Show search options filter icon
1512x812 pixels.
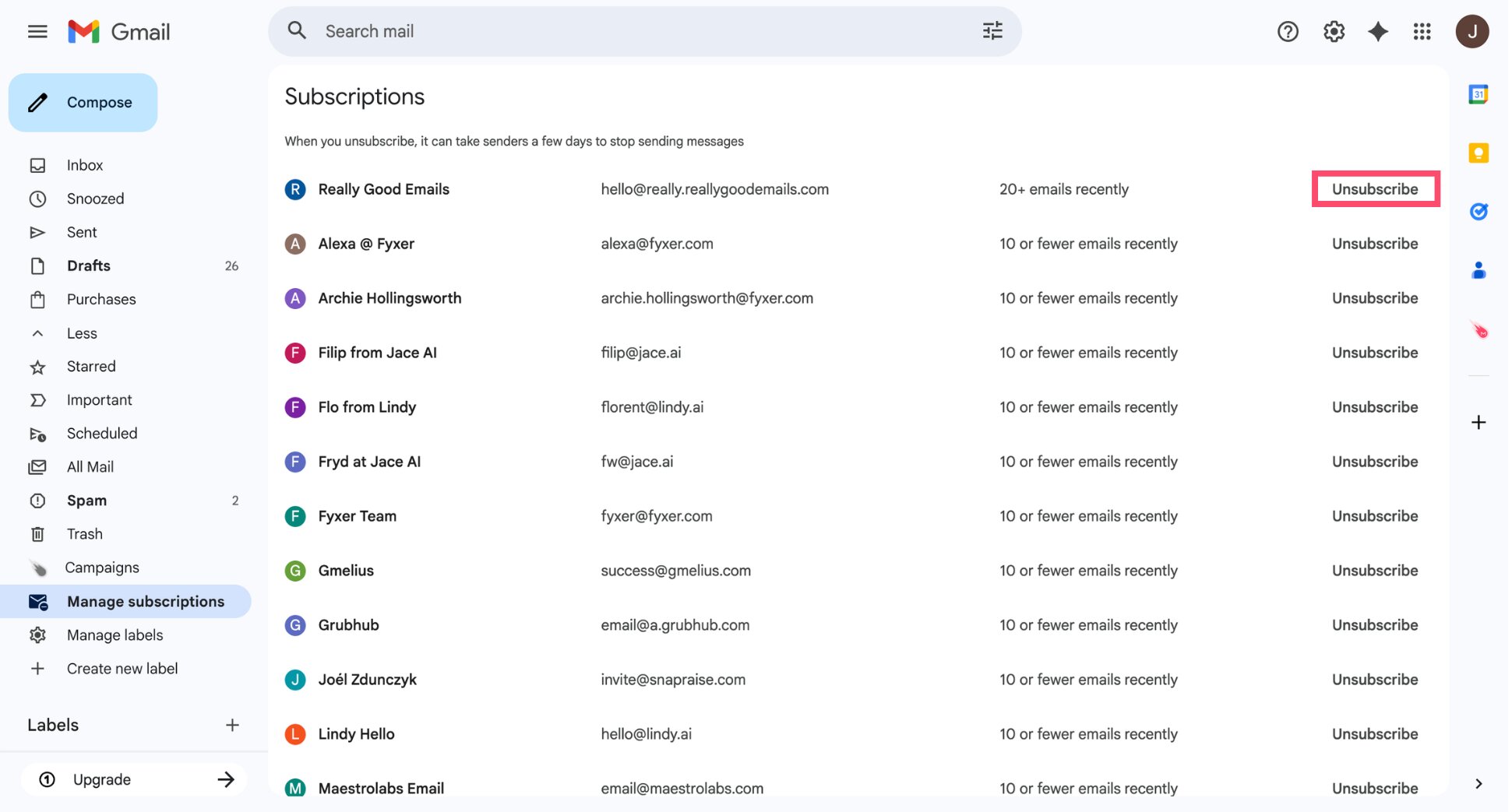992,31
